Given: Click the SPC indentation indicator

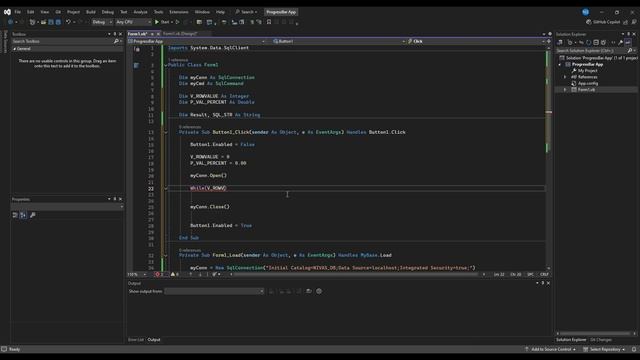Looking at the screenshot, I should pyautogui.click(x=530, y=274).
